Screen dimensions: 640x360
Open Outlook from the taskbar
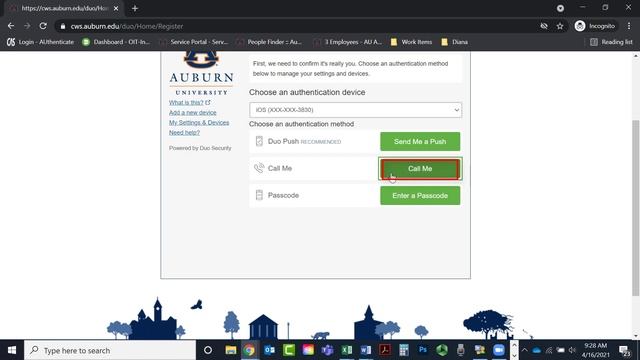pos(269,350)
